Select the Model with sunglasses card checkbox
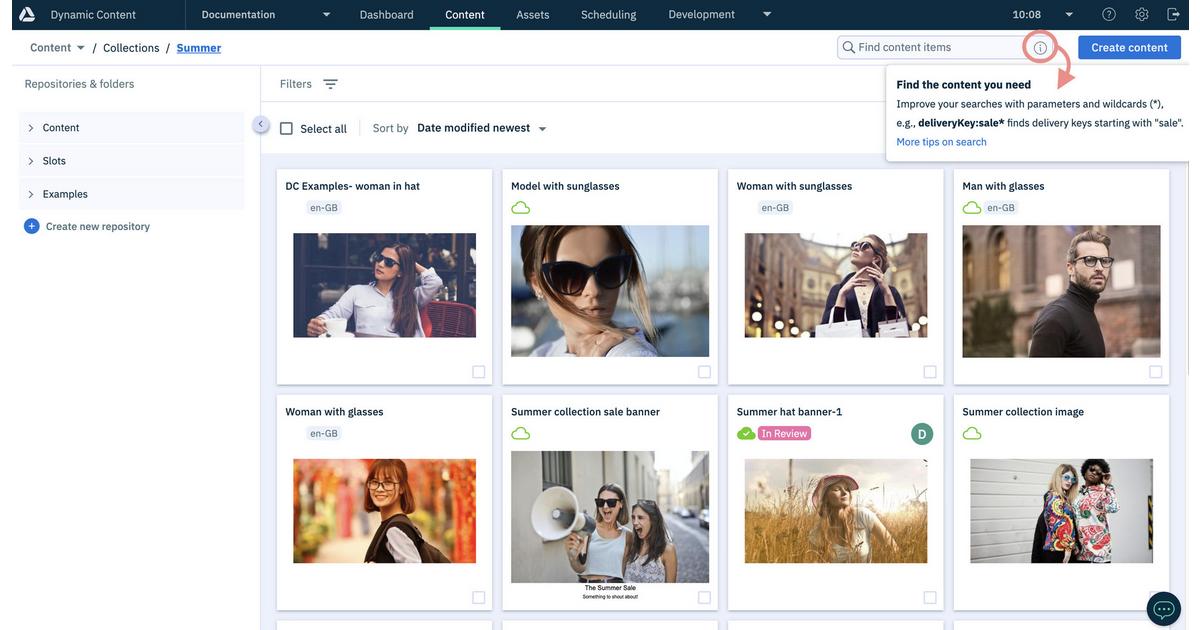Viewport: 1200px width, 630px height. pyautogui.click(x=705, y=372)
